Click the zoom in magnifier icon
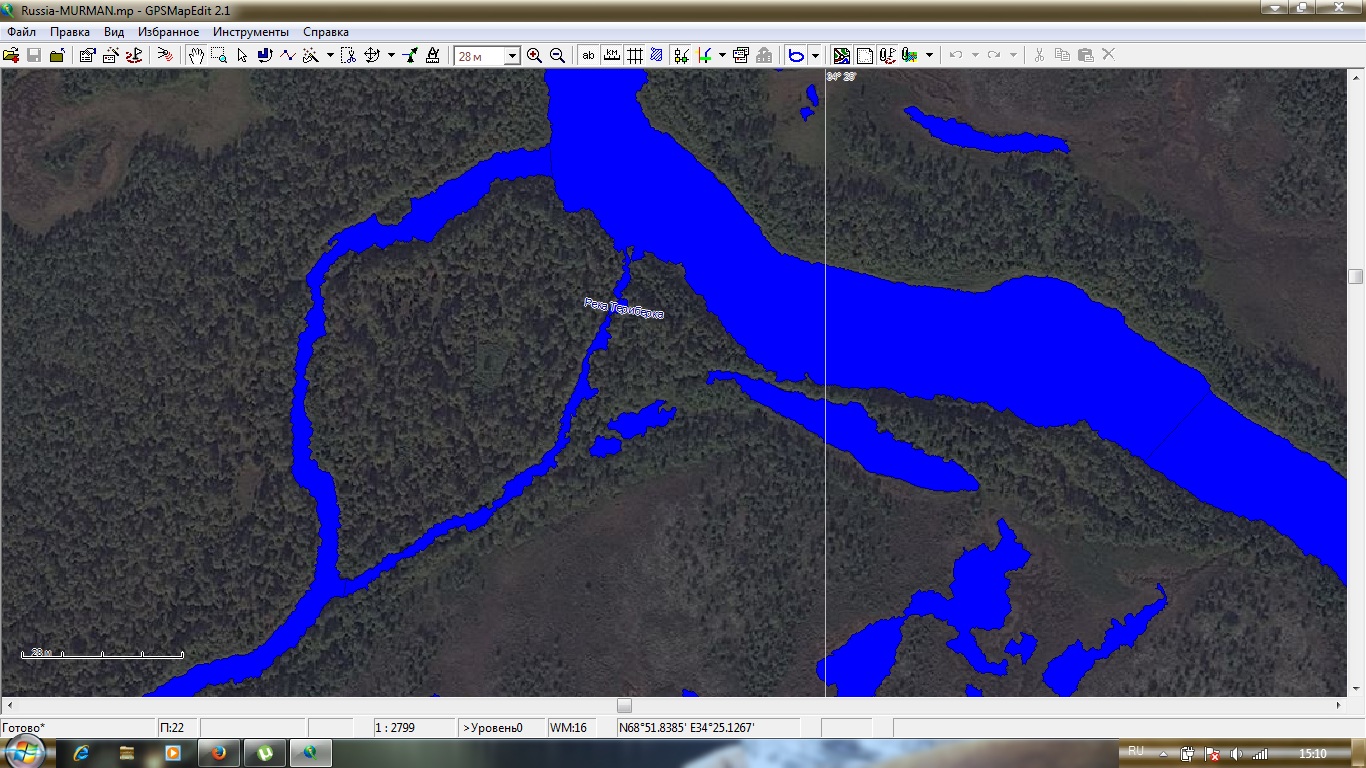The height and width of the screenshot is (768, 1366). [534, 56]
